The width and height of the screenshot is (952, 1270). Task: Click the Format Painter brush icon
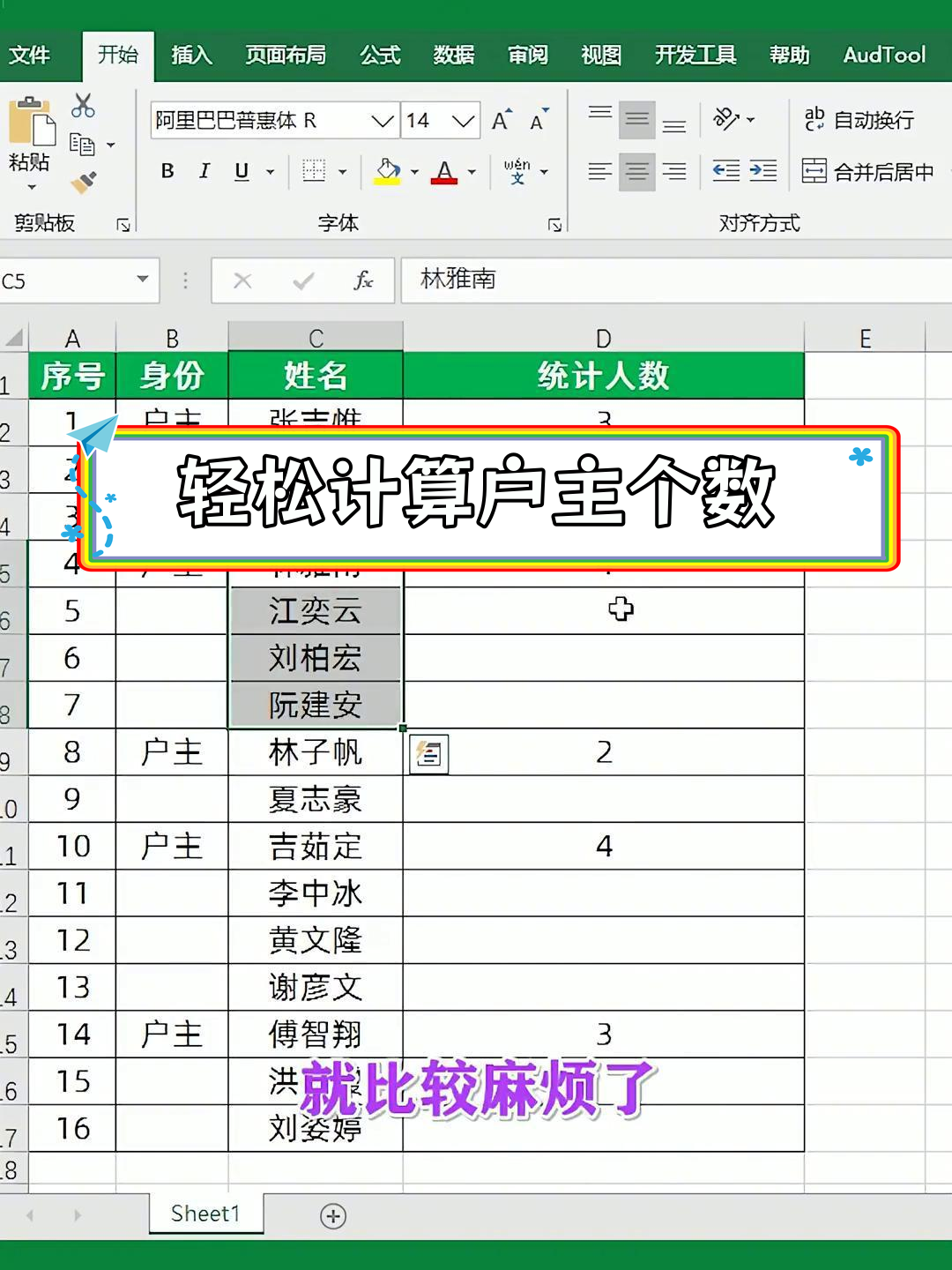(x=84, y=182)
